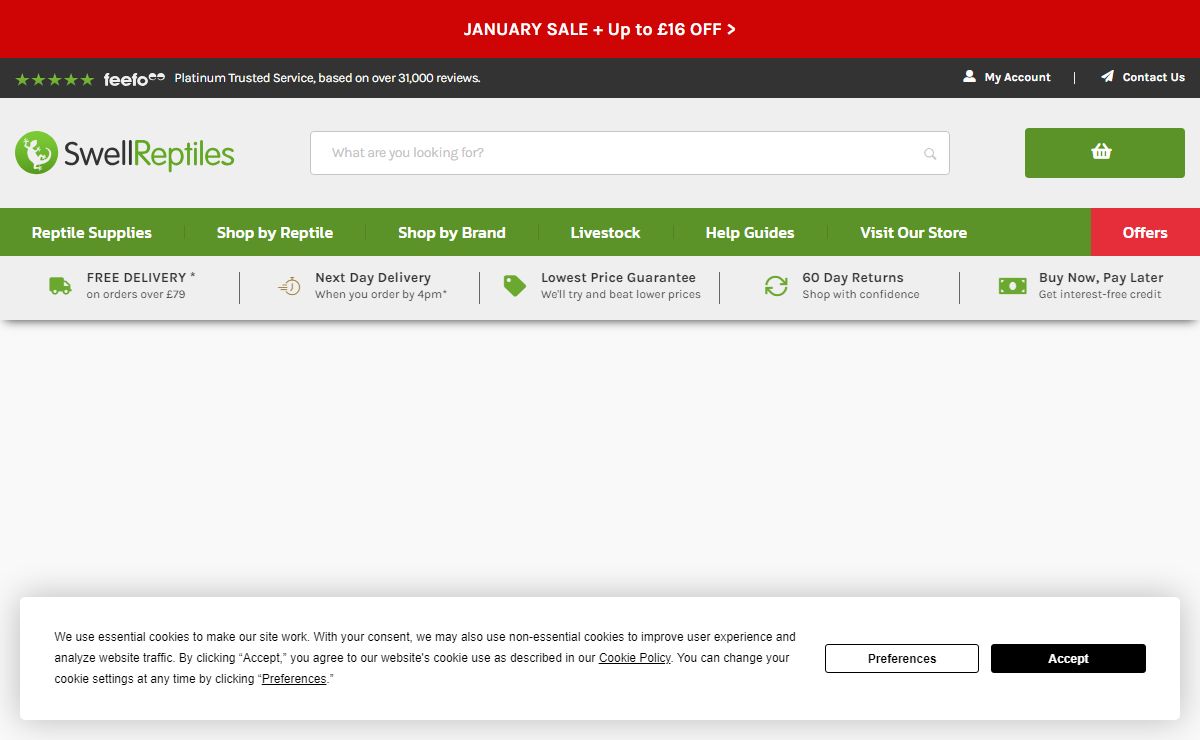Click 'We'll try and beat lower prices' text

tap(621, 294)
